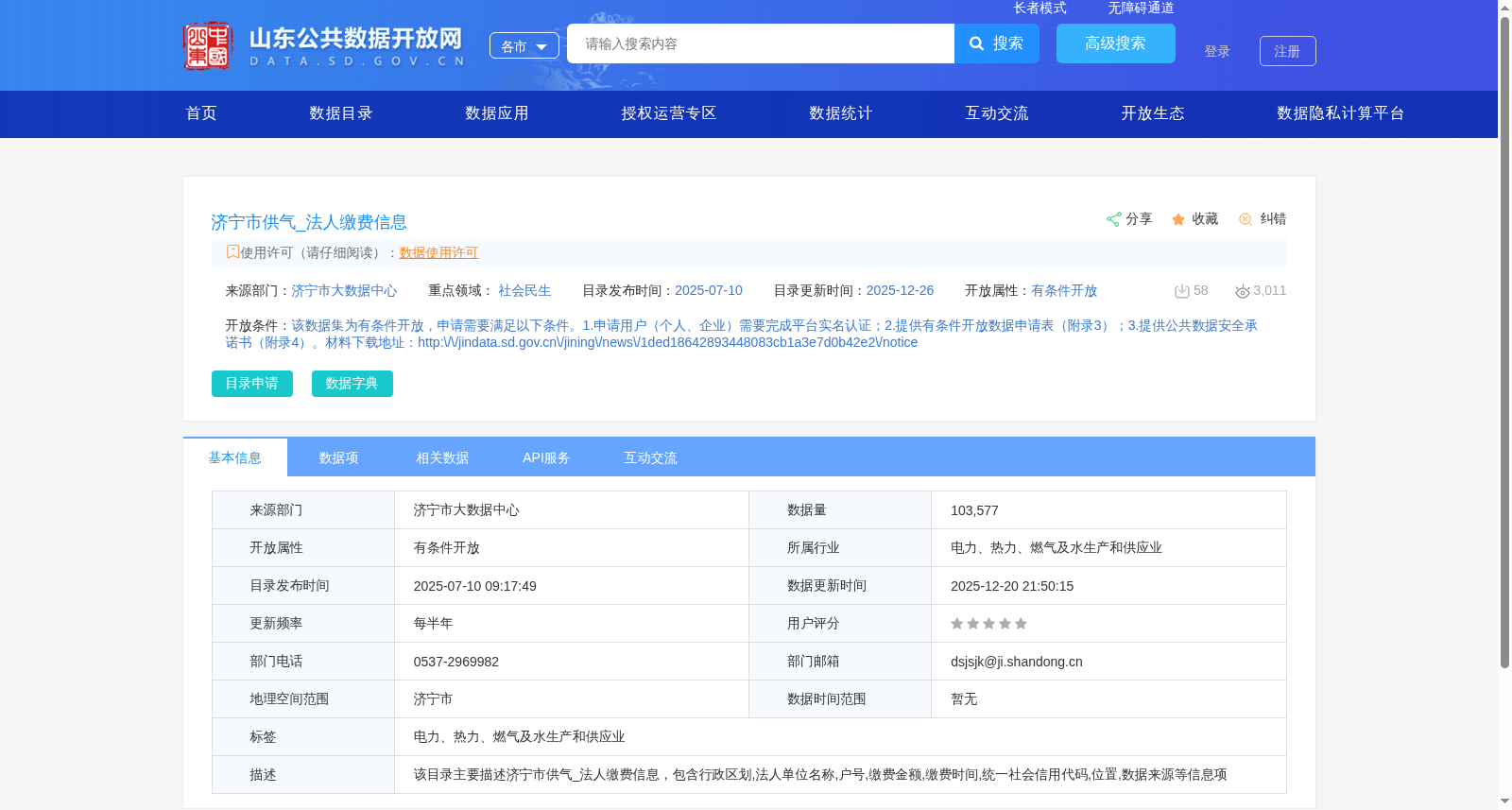Click source department link 济宁市大数据中心
Viewport: 1512px width, 810px height.
click(344, 291)
